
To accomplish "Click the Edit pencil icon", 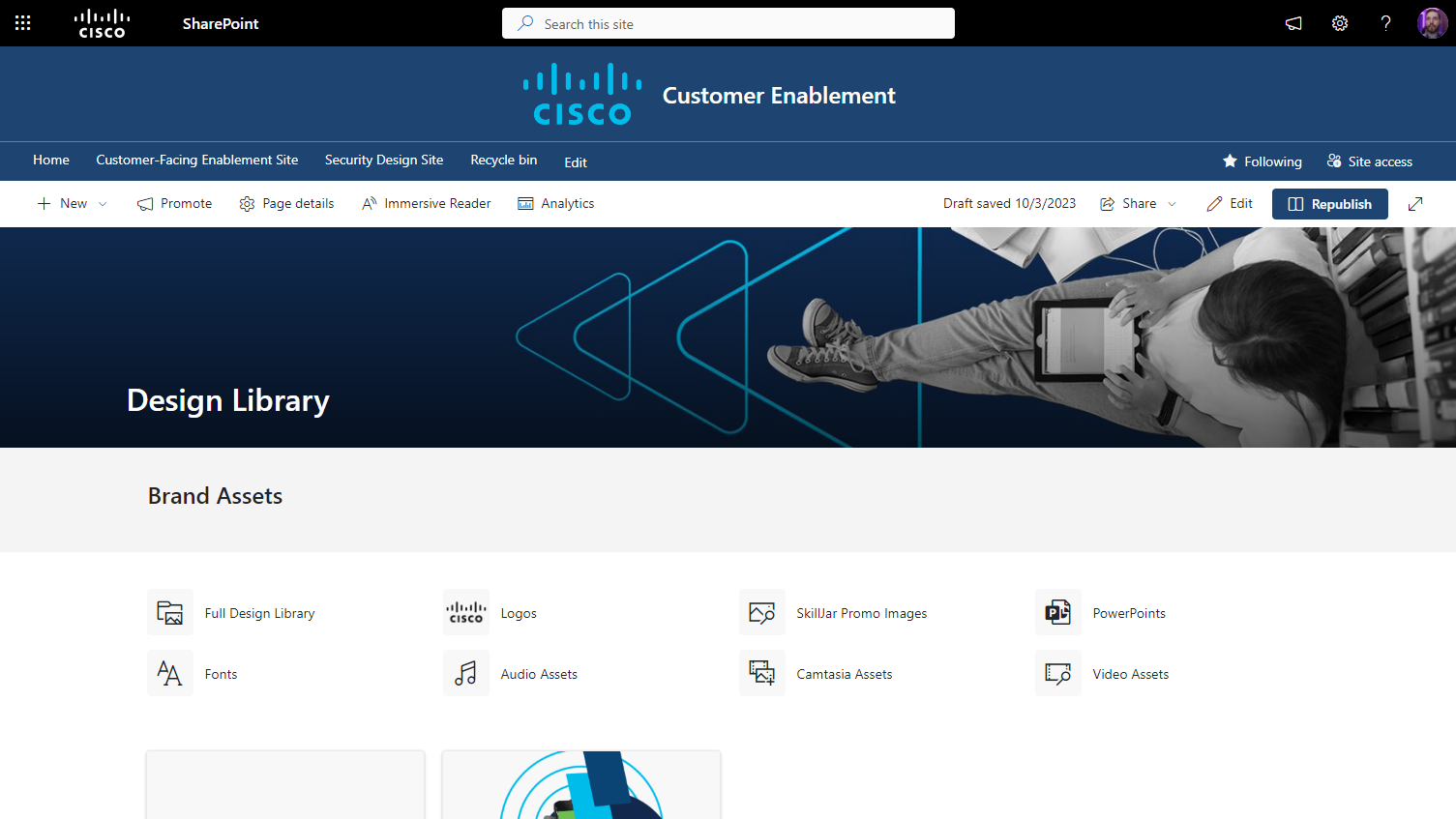I will coord(1214,204).
